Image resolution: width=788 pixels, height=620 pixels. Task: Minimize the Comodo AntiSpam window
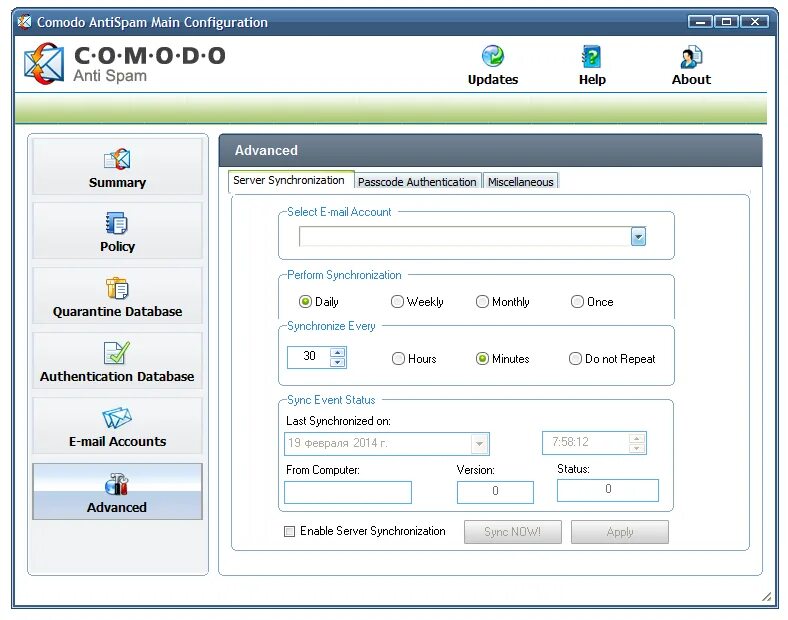[x=700, y=22]
